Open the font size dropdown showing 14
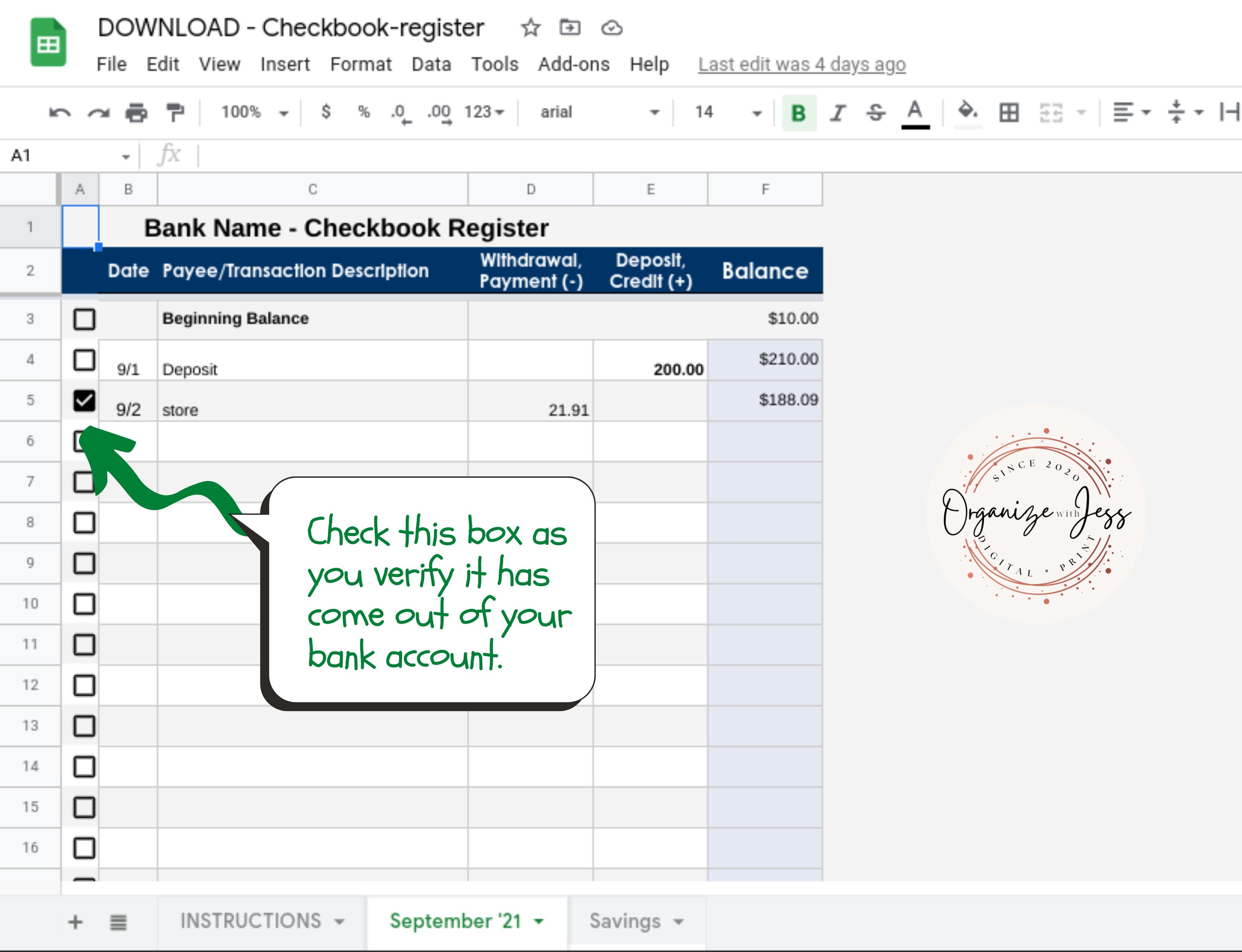This screenshot has width=1242, height=952. [x=727, y=112]
